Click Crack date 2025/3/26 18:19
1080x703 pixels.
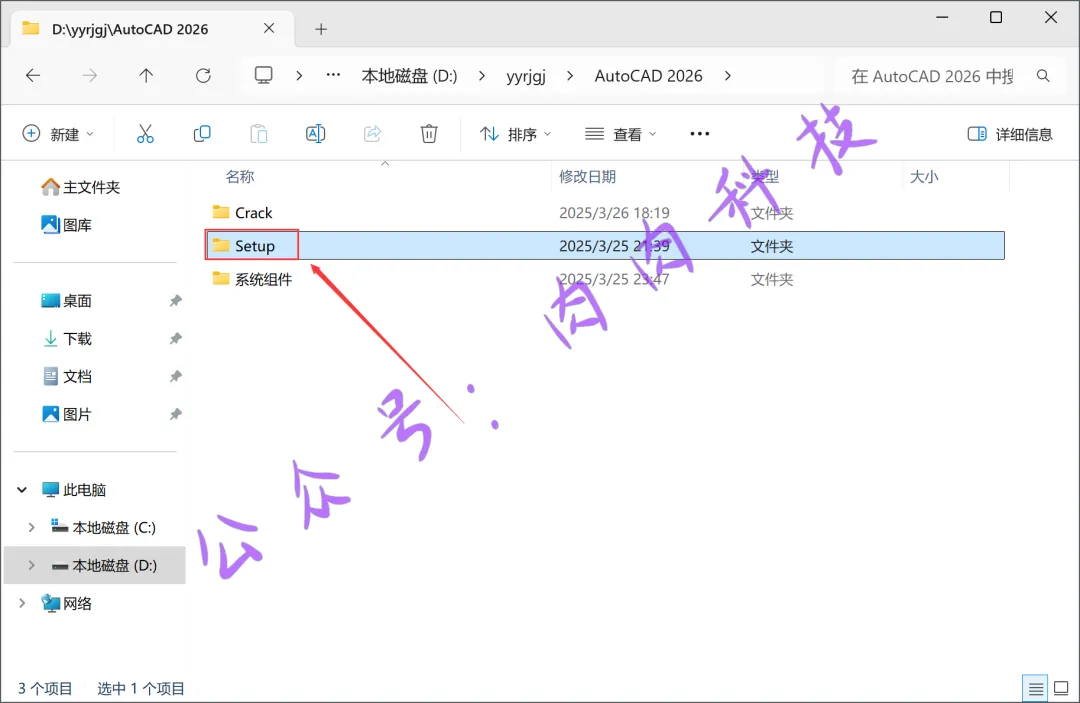[614, 213]
